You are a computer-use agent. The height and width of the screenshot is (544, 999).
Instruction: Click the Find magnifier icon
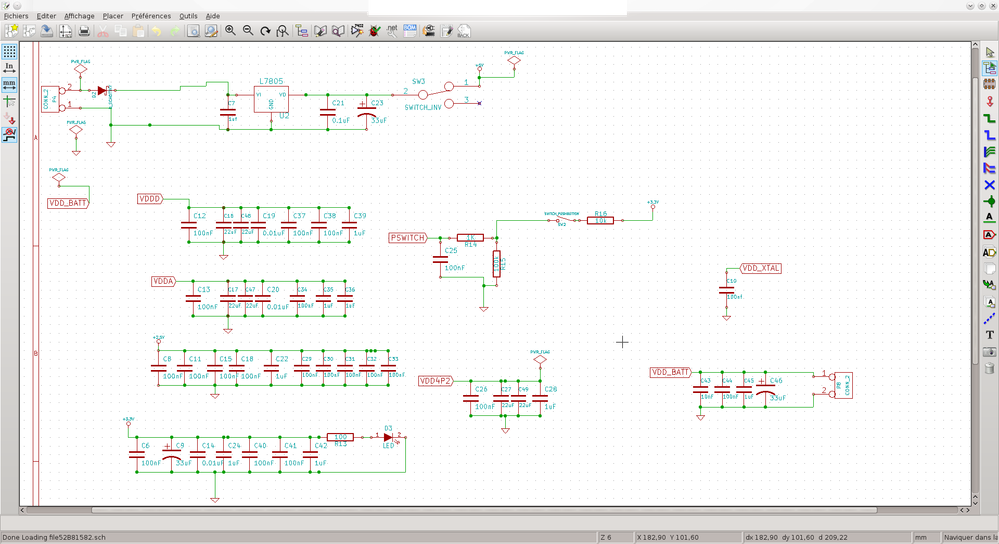click(x=193, y=31)
